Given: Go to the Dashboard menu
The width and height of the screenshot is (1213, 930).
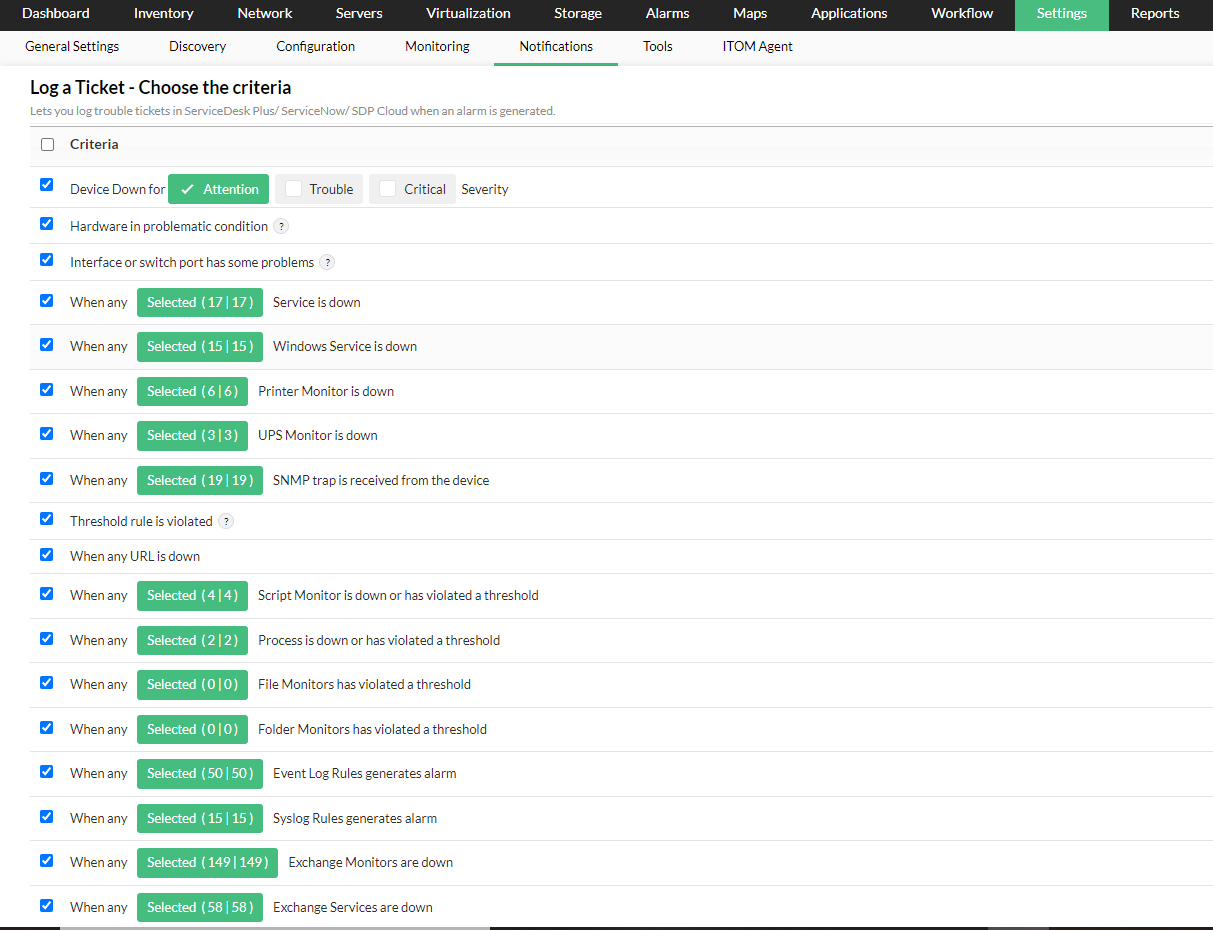Looking at the screenshot, I should (56, 14).
